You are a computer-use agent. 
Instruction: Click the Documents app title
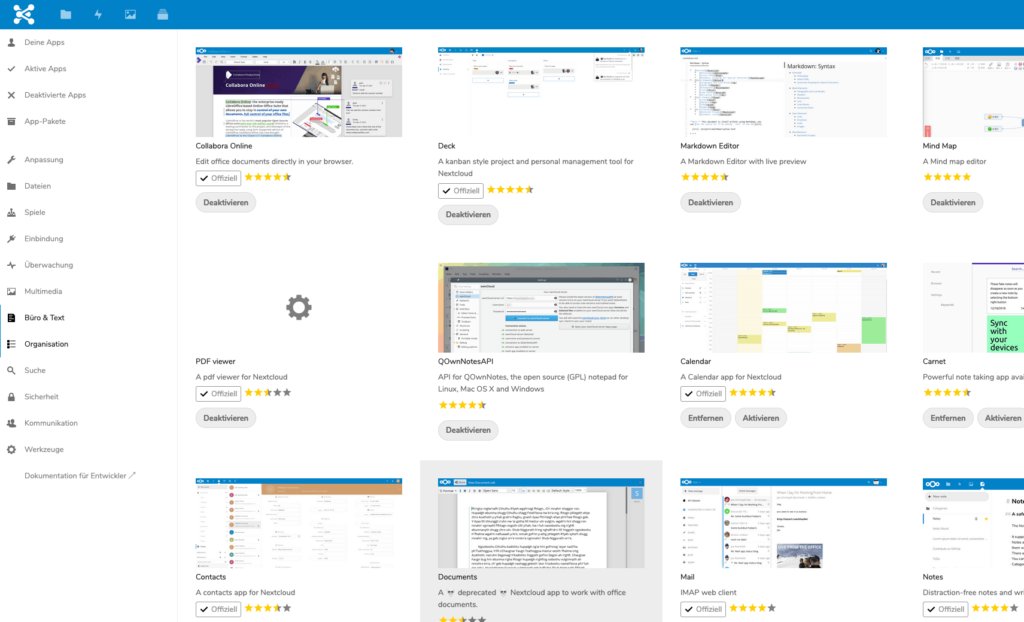click(x=457, y=577)
